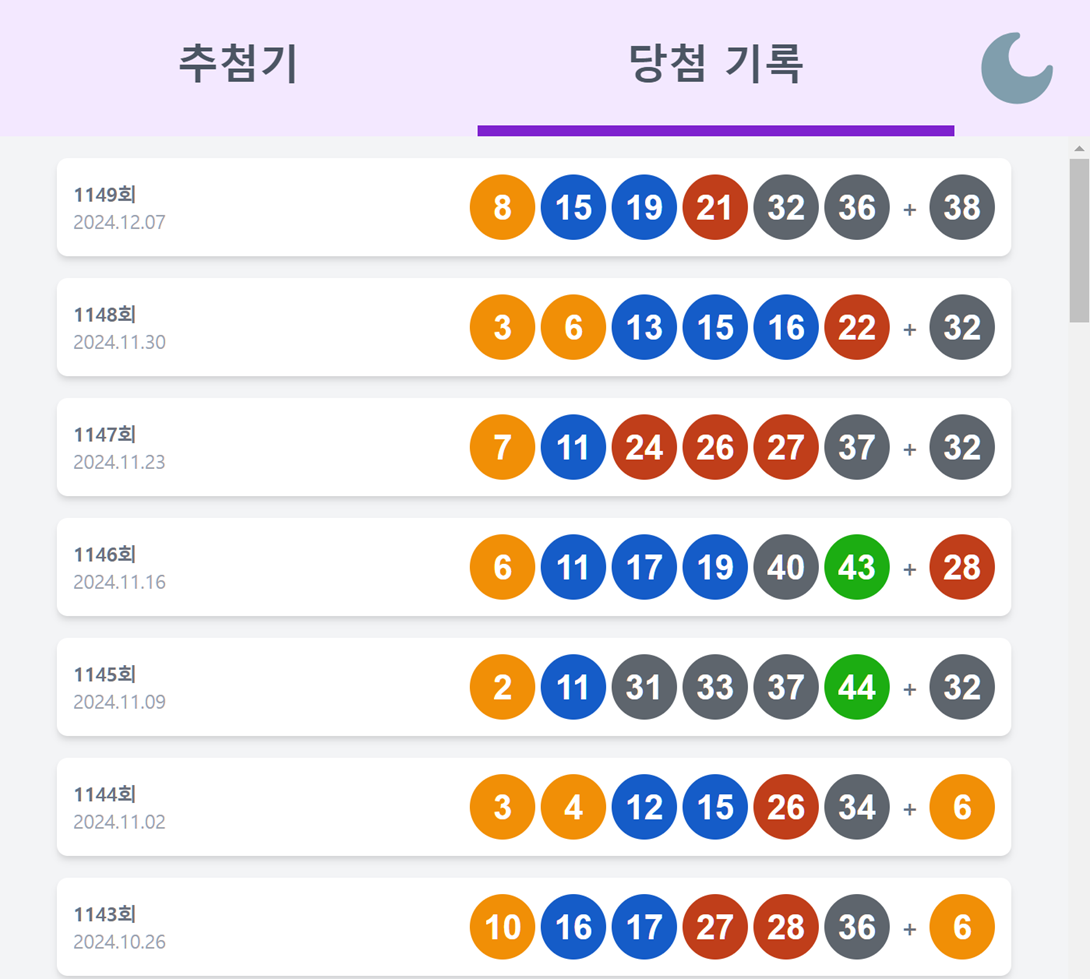The height and width of the screenshot is (979, 1090).
Task: Click blue ball 12 in round 1144
Action: tap(644, 807)
